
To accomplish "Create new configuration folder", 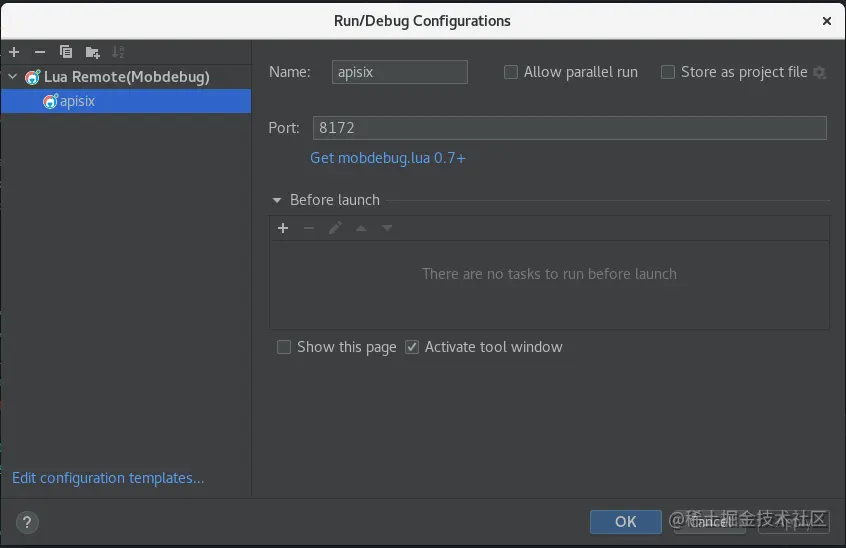I will point(92,52).
